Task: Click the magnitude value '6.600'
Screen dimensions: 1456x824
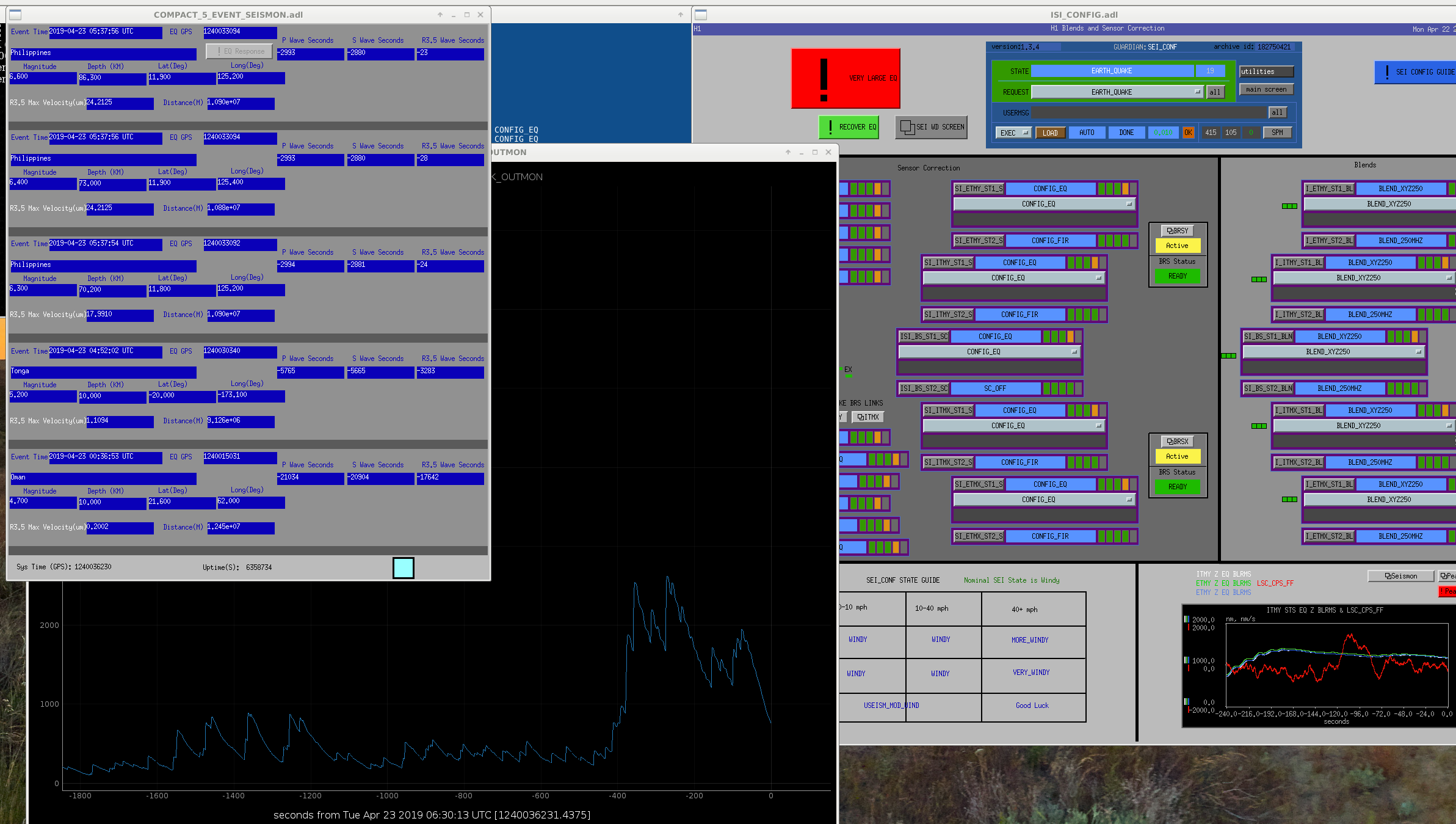Action: pos(43,78)
